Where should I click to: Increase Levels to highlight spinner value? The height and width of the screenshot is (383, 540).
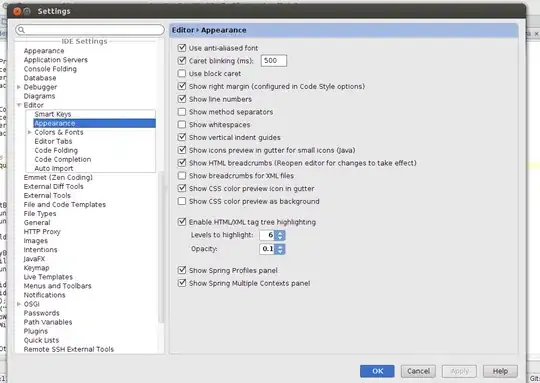(280, 233)
